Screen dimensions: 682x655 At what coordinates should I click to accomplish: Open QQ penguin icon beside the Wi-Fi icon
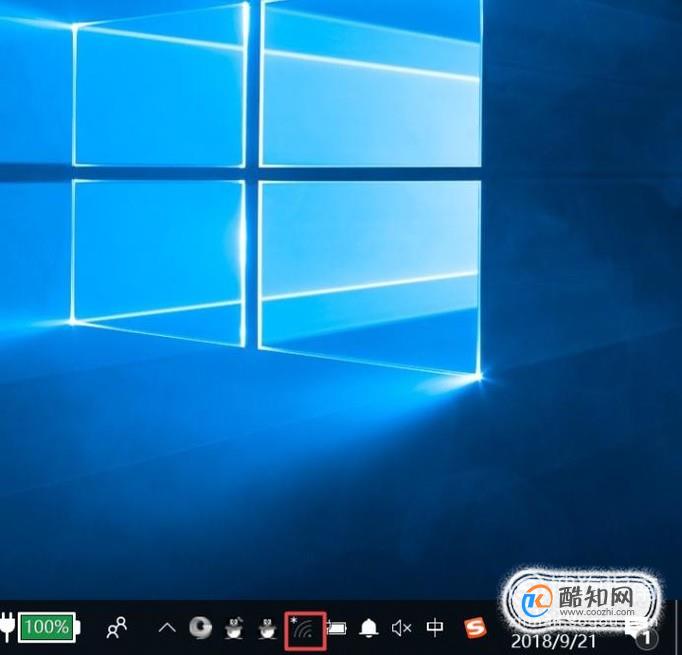(267, 628)
